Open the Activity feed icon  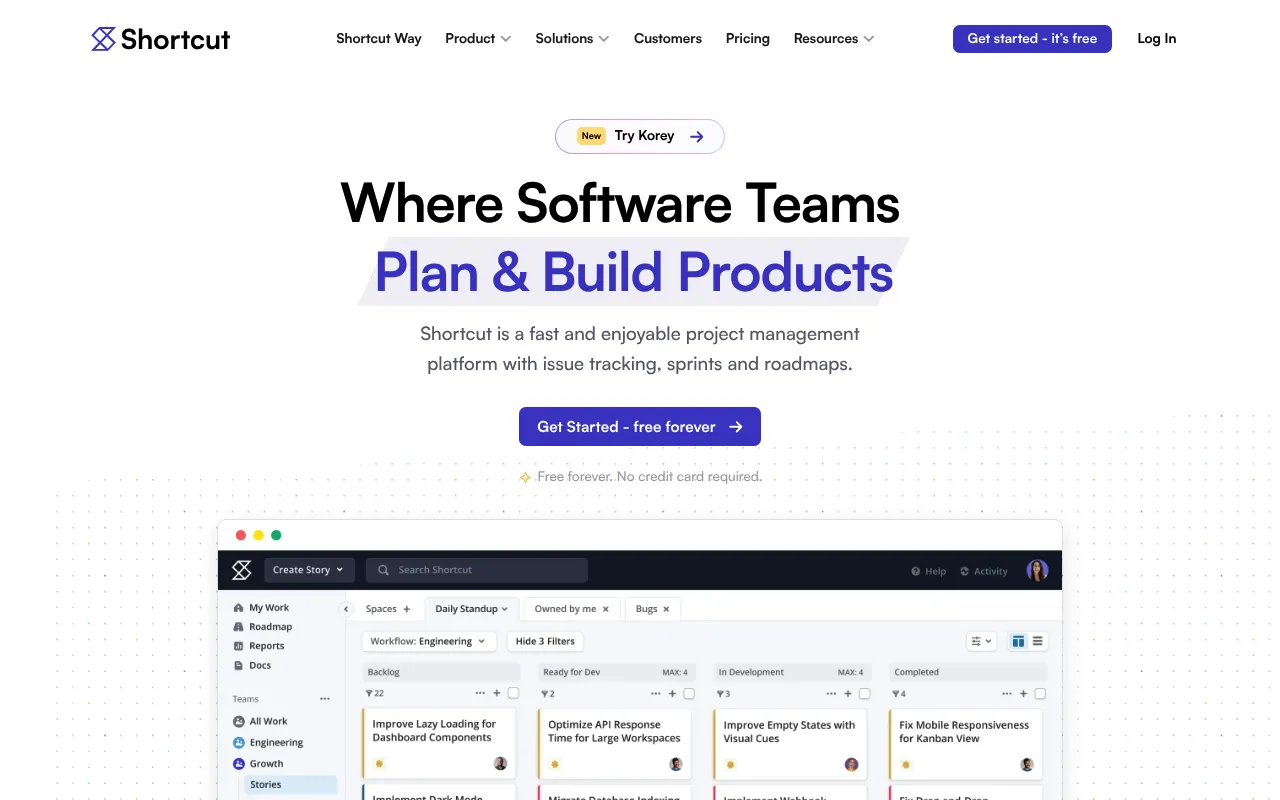pos(964,572)
